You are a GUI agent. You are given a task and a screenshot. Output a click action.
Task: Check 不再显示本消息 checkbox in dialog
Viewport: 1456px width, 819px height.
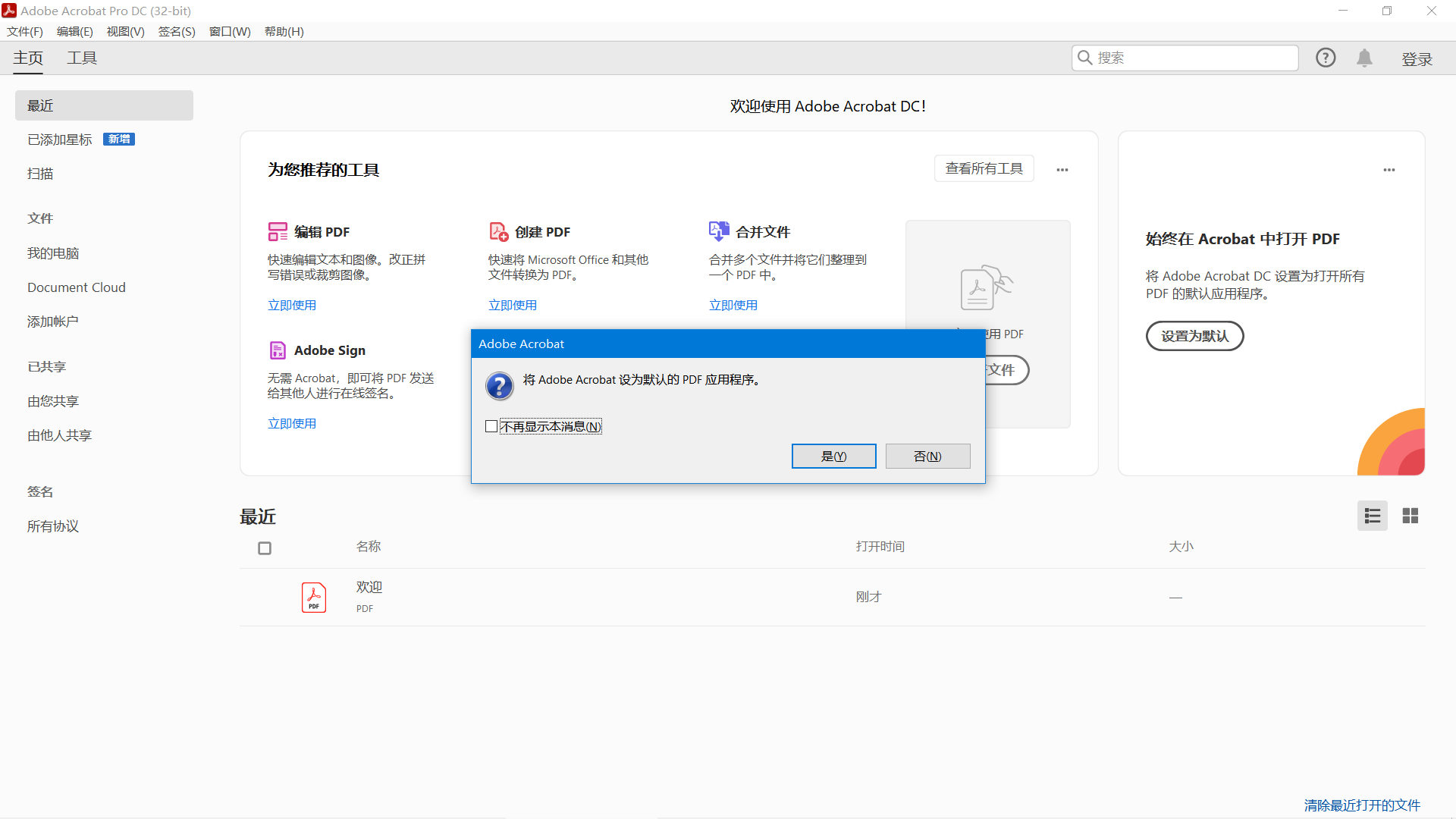pyautogui.click(x=491, y=426)
